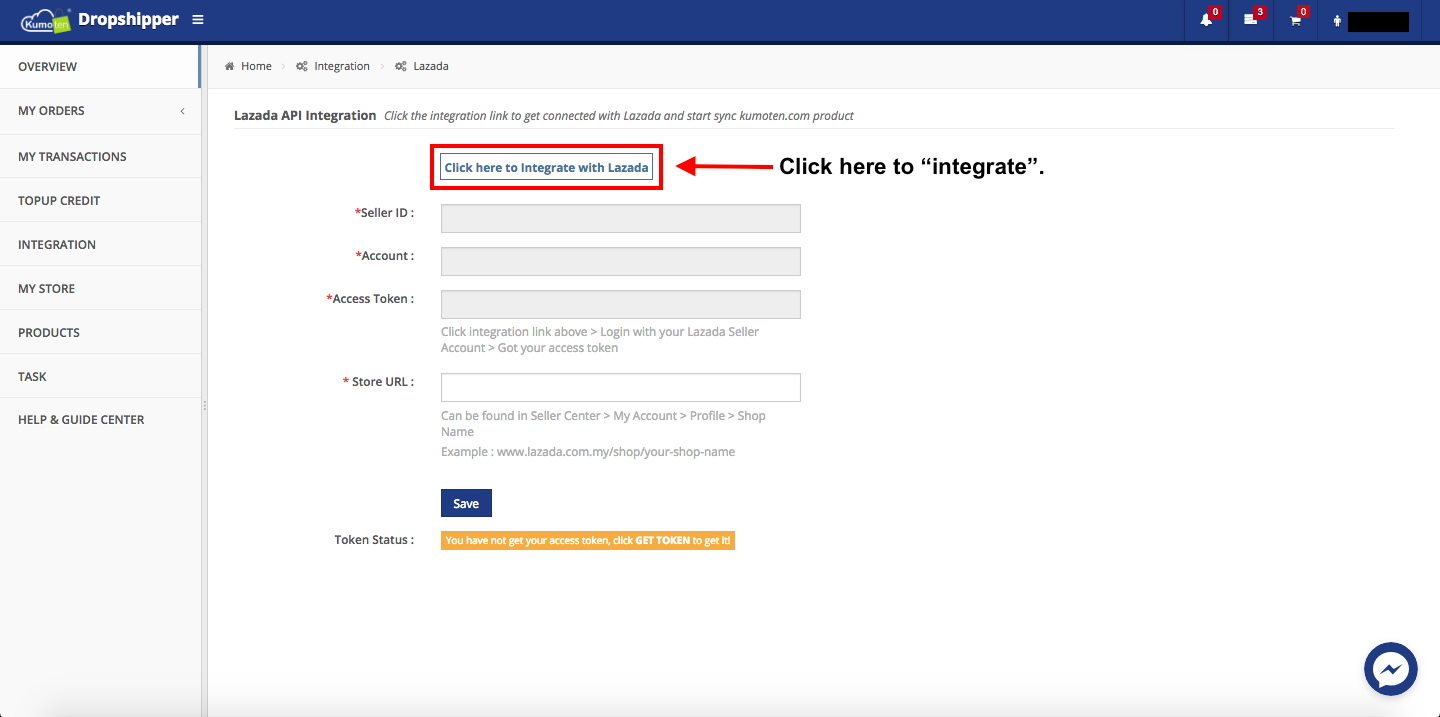Open My Store in the sidebar

tap(100, 288)
